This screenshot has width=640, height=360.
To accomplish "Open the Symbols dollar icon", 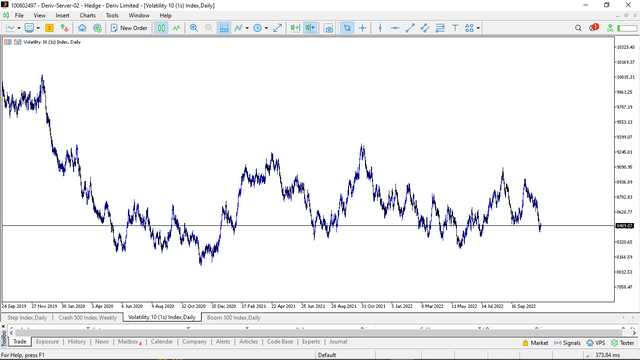I will (49, 28).
